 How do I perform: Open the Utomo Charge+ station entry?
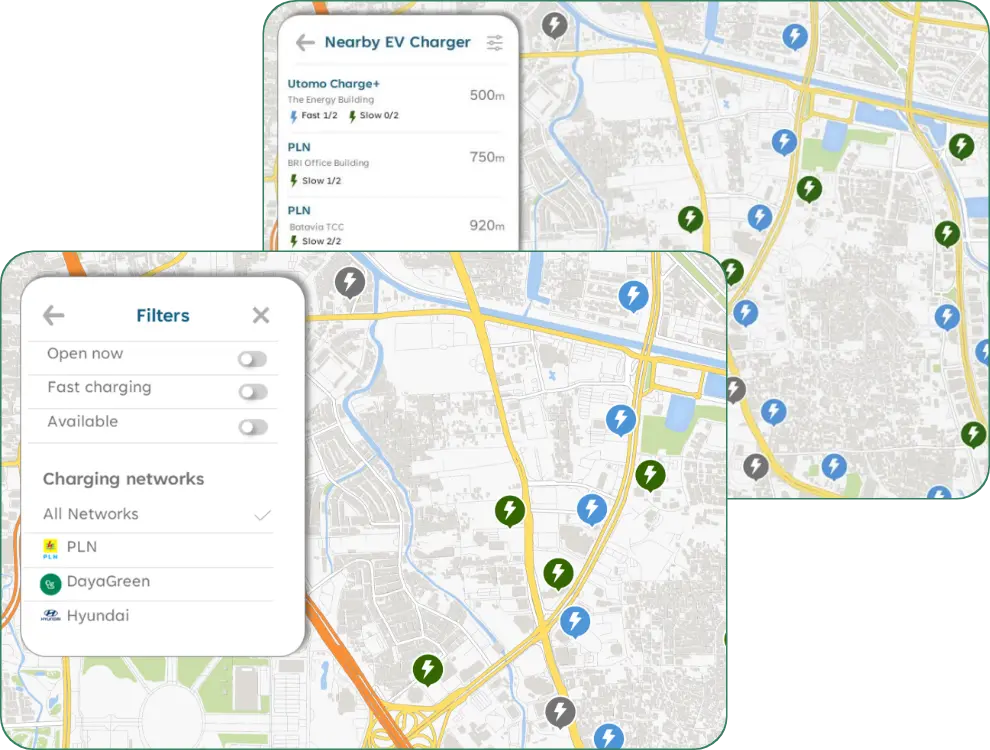tap(396, 100)
